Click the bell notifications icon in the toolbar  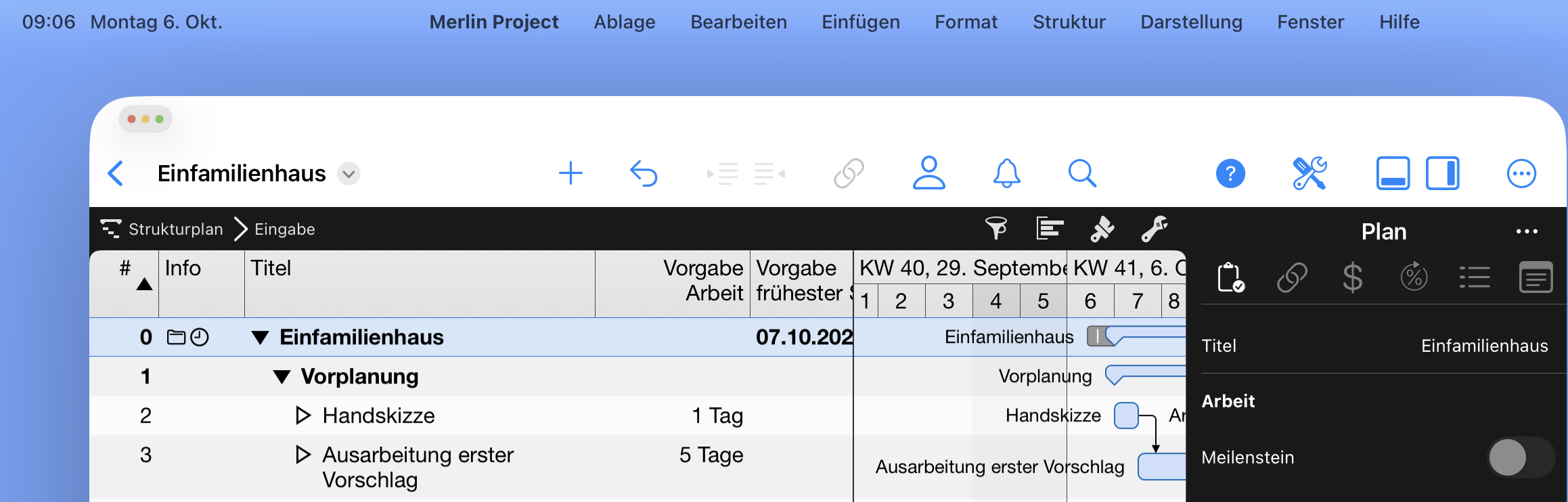[1006, 173]
